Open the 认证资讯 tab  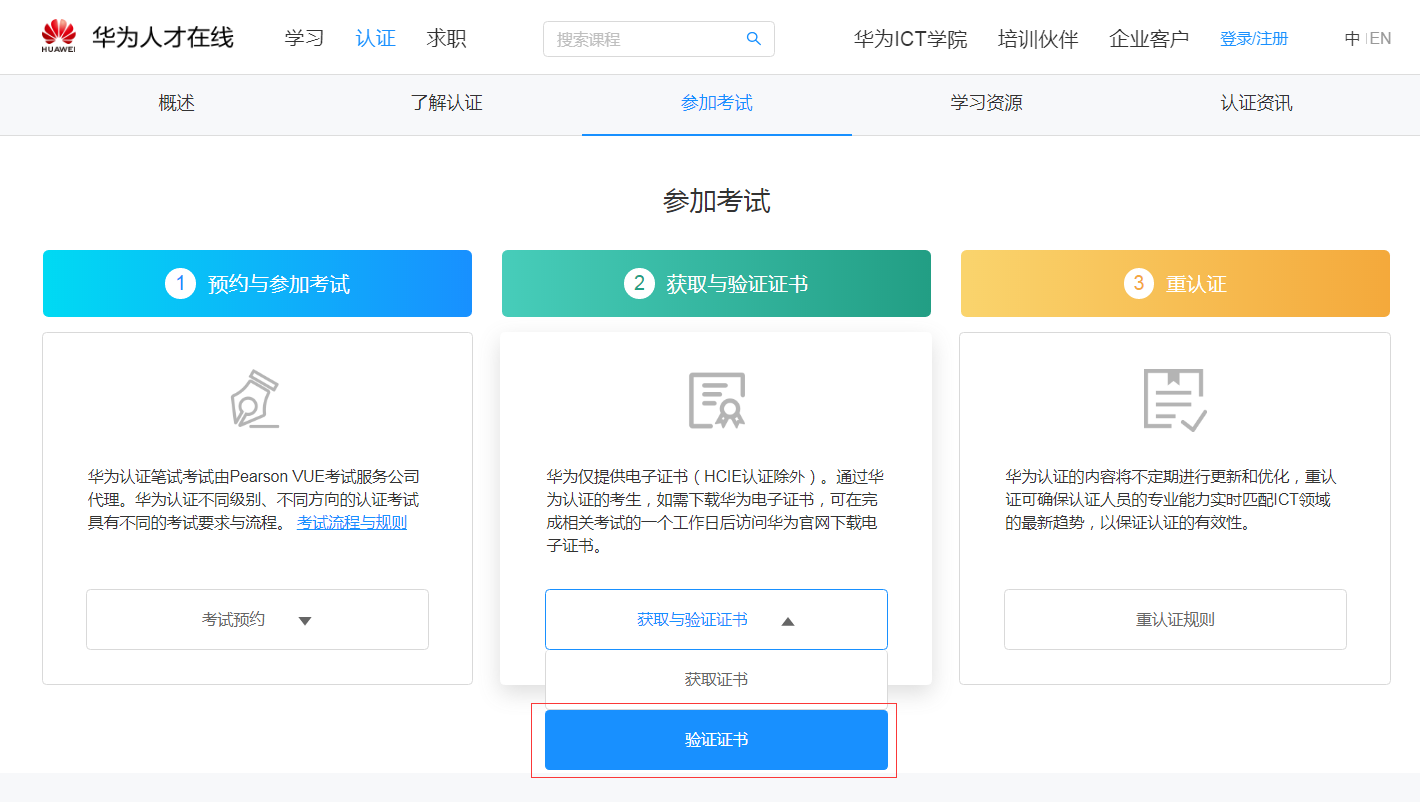[x=1256, y=104]
